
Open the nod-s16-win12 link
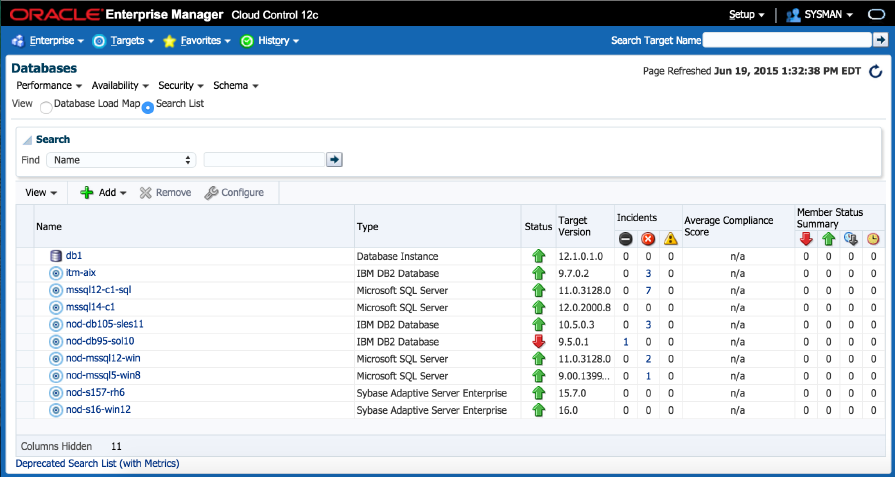pos(99,410)
